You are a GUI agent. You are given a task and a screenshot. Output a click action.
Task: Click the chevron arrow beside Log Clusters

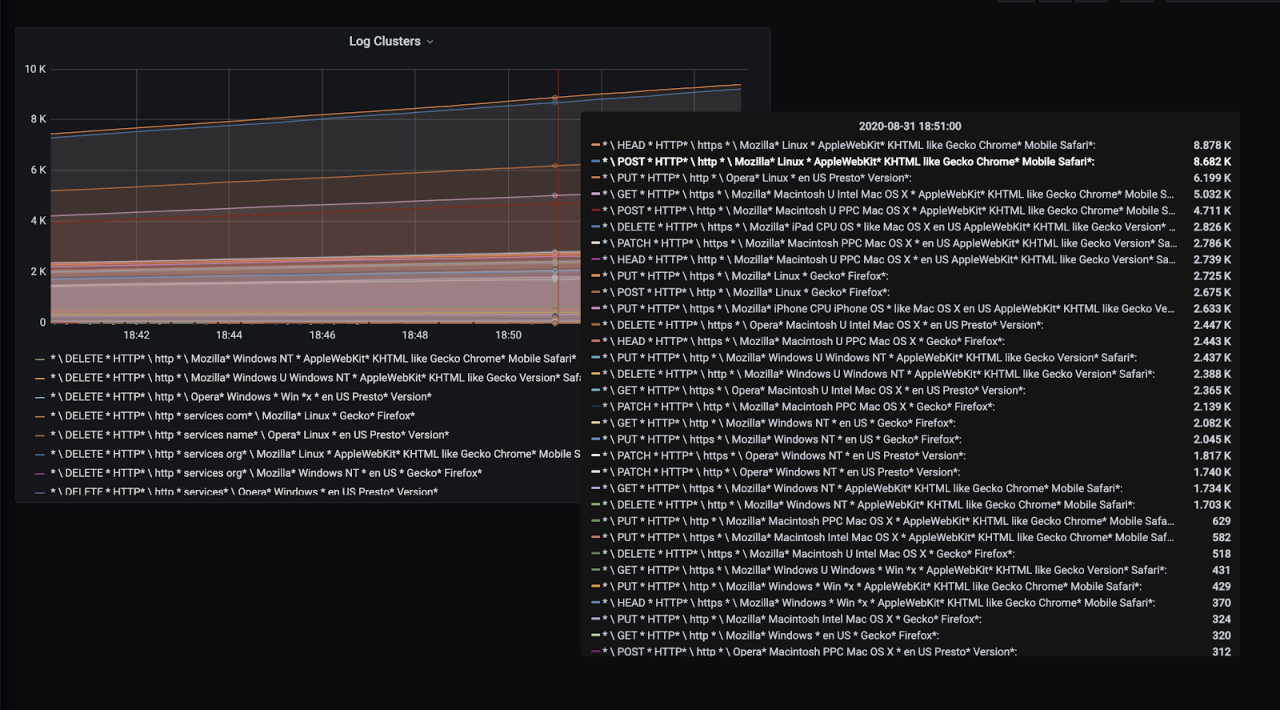tap(430, 42)
